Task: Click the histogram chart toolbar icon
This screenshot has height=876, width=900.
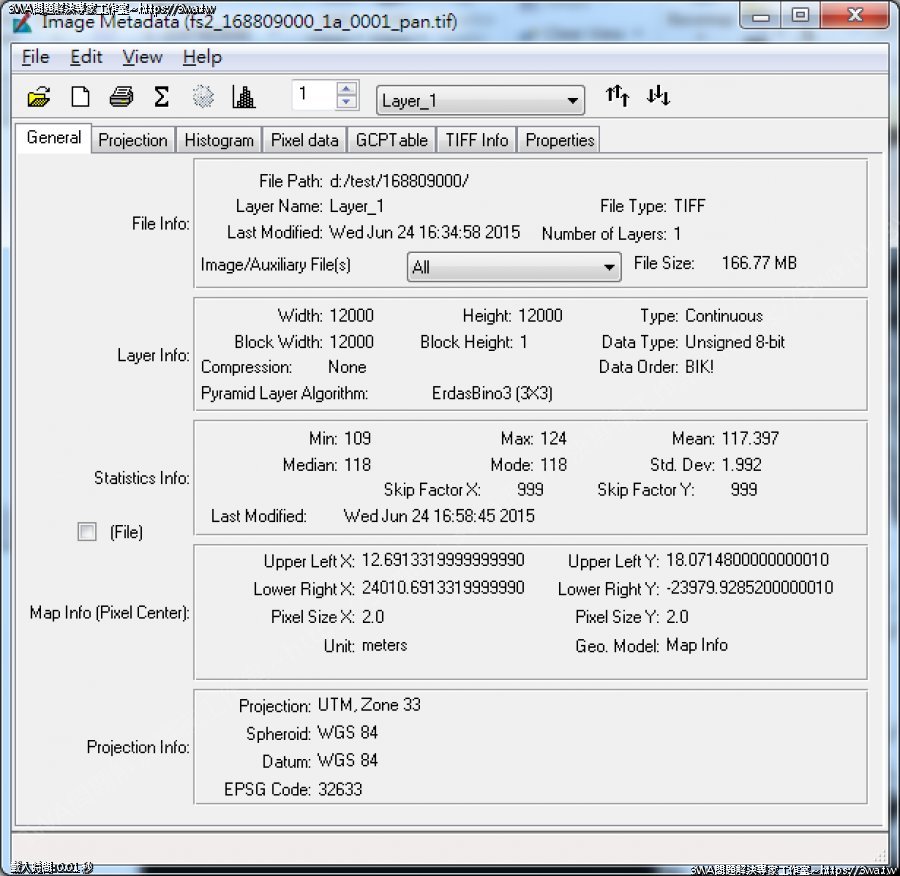Action: point(243,97)
